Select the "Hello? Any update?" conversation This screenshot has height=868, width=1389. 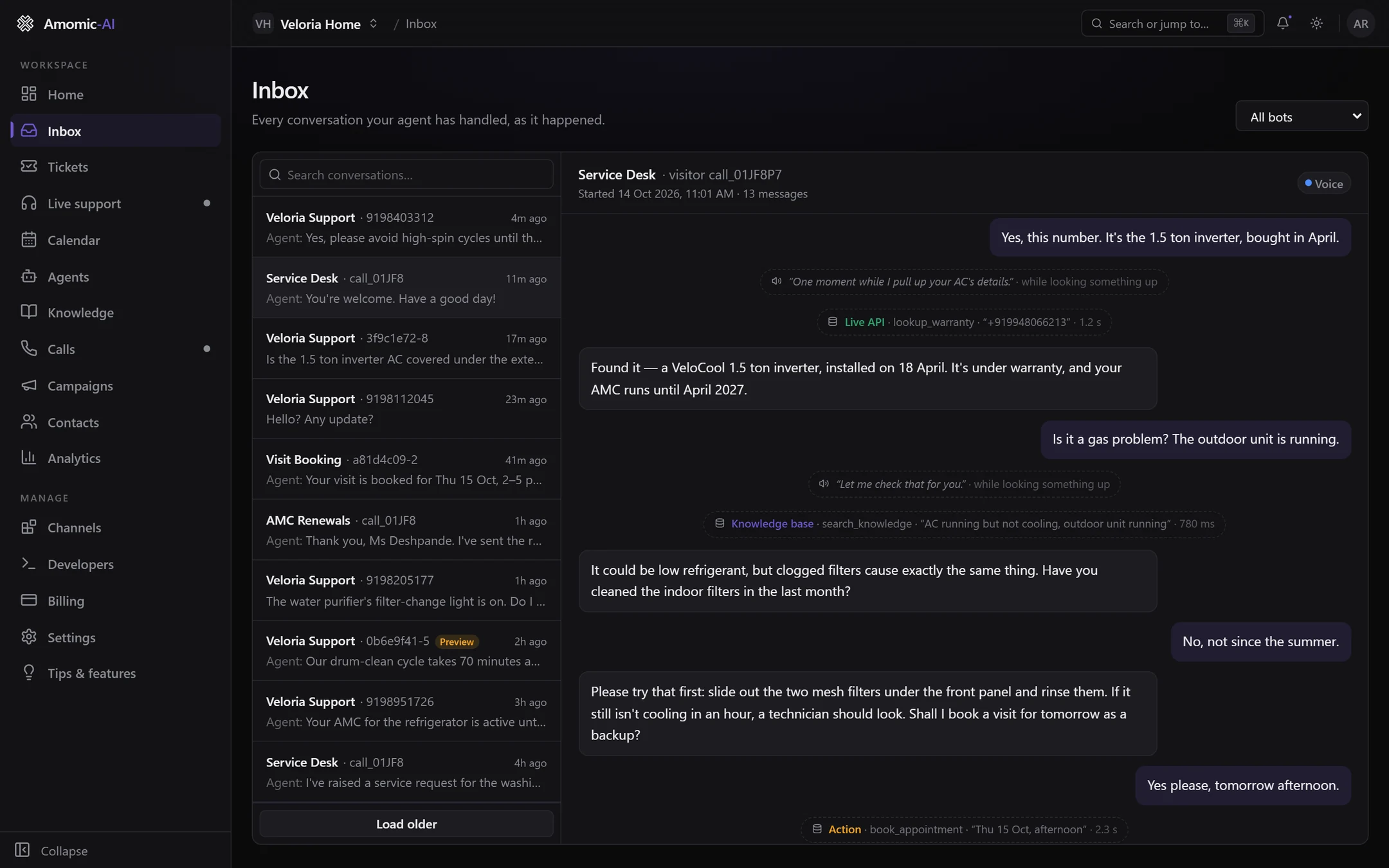click(406, 409)
